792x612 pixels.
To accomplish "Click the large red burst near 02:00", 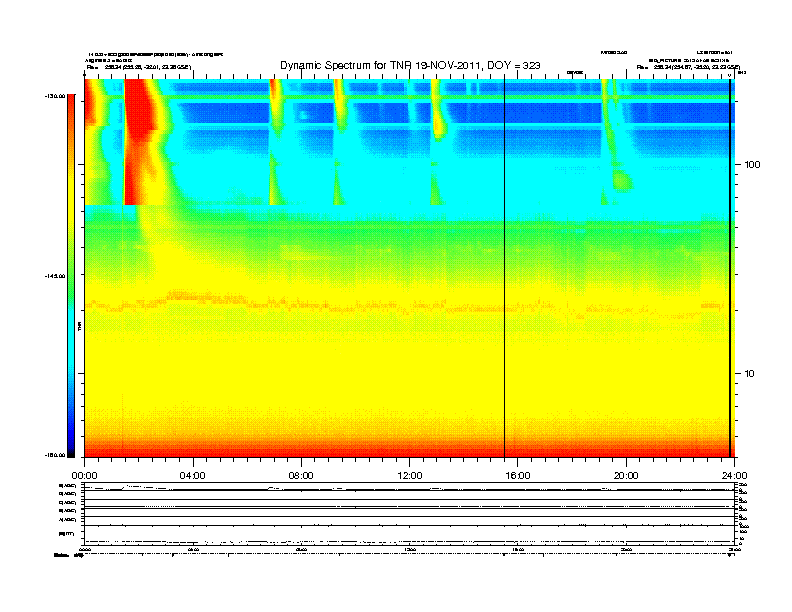I will (x=137, y=141).
